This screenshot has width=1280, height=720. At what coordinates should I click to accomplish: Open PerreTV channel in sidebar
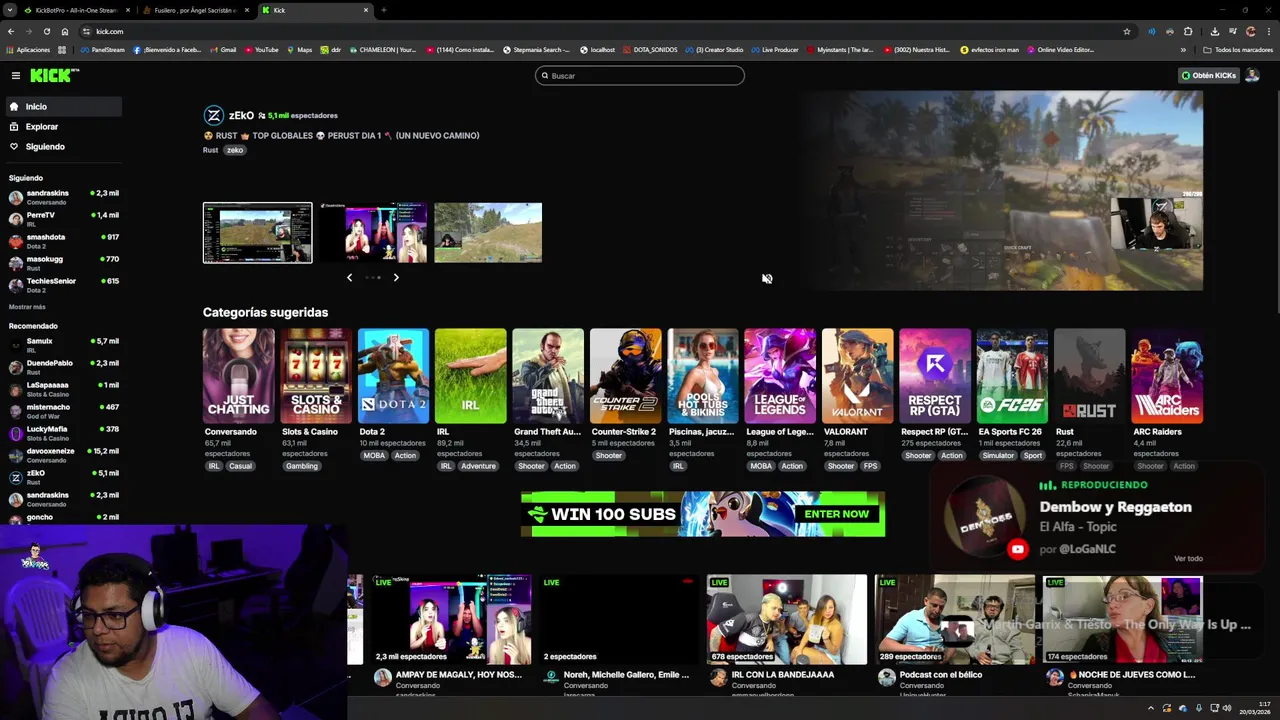[63, 219]
